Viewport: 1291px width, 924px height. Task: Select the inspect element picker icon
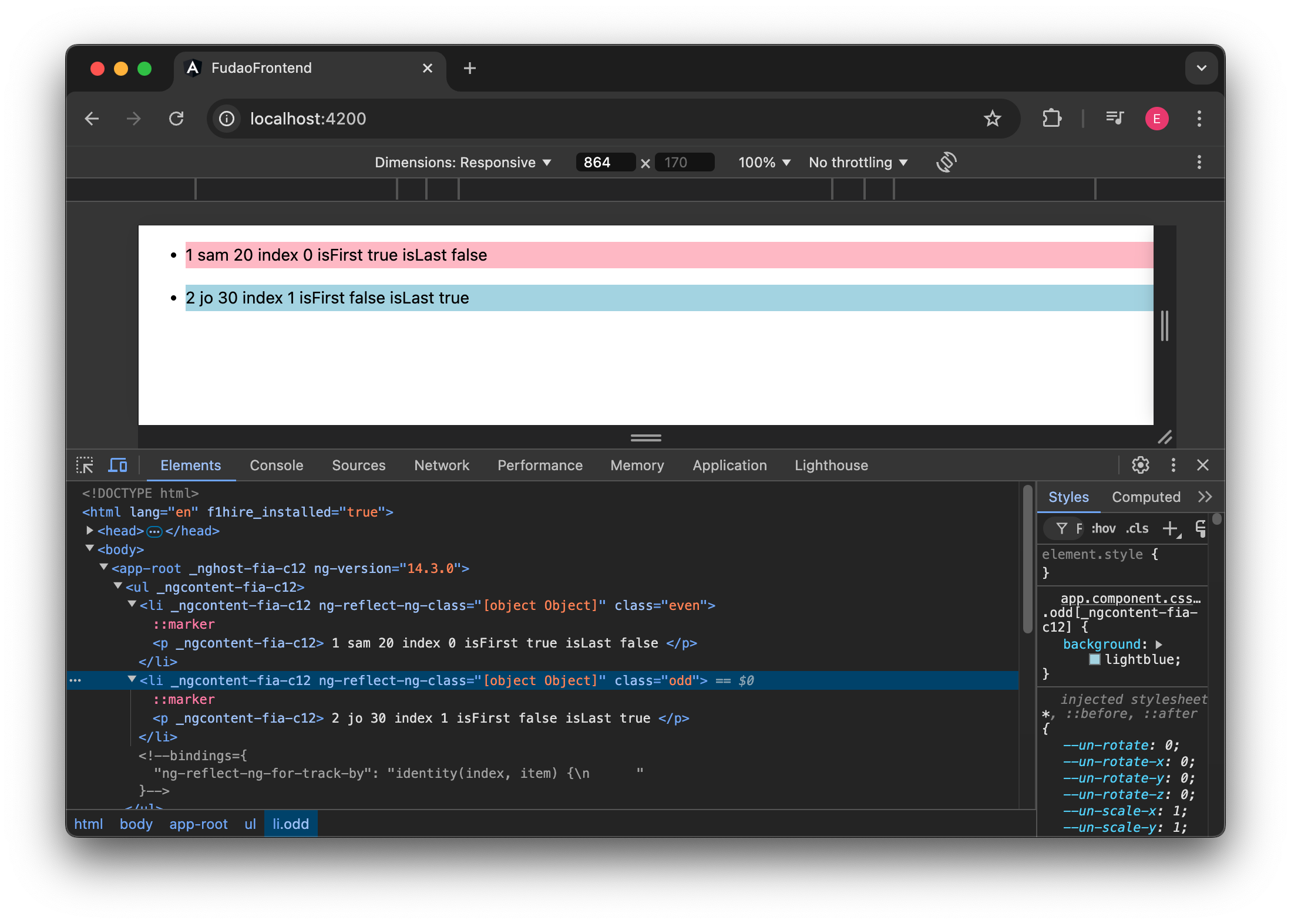[85, 465]
